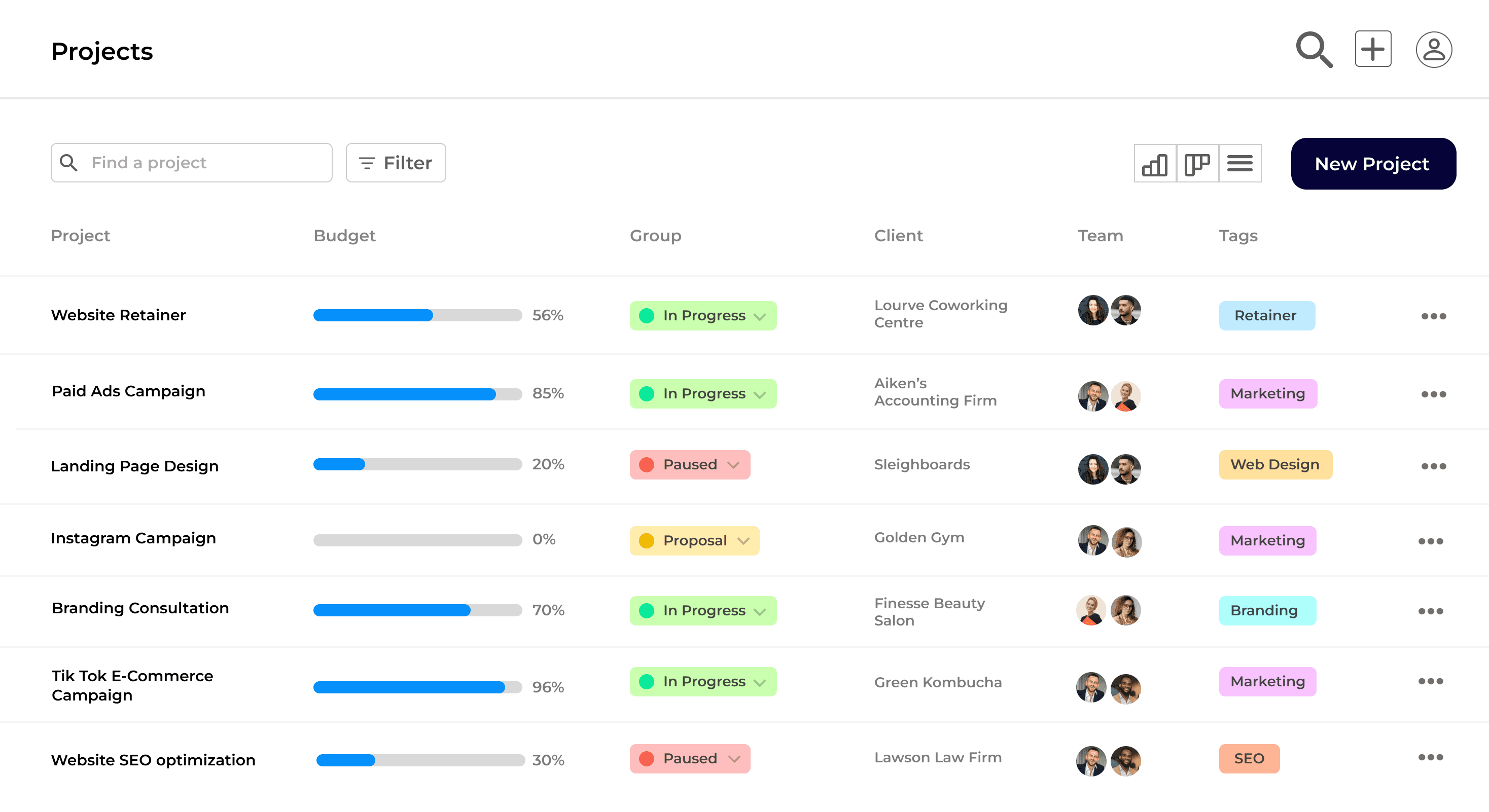This screenshot has width=1489, height=812.
Task: Open more options for Instagram Campaign
Action: pos(1430,541)
